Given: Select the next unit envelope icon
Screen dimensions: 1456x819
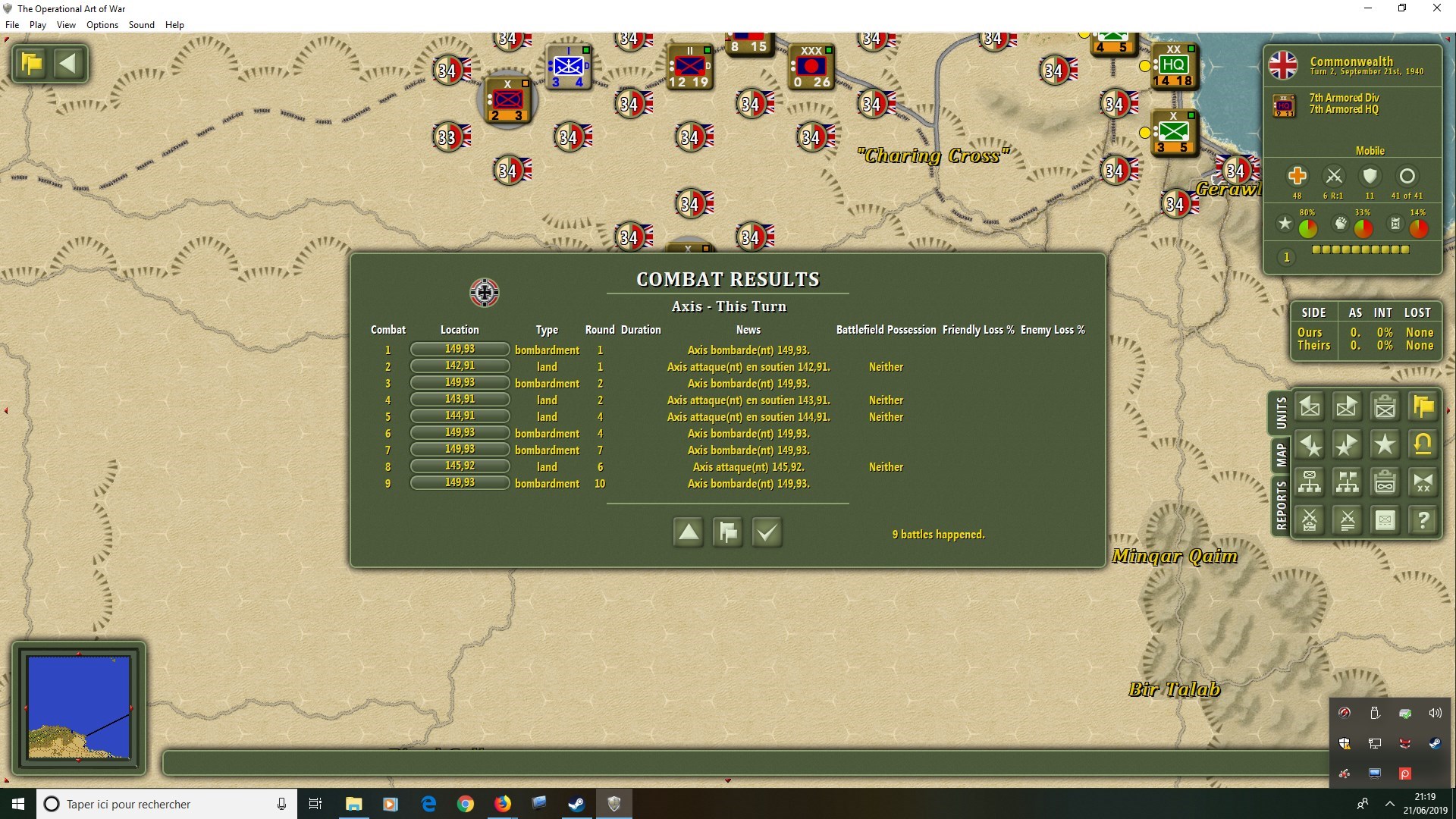Looking at the screenshot, I should pyautogui.click(x=1347, y=407).
